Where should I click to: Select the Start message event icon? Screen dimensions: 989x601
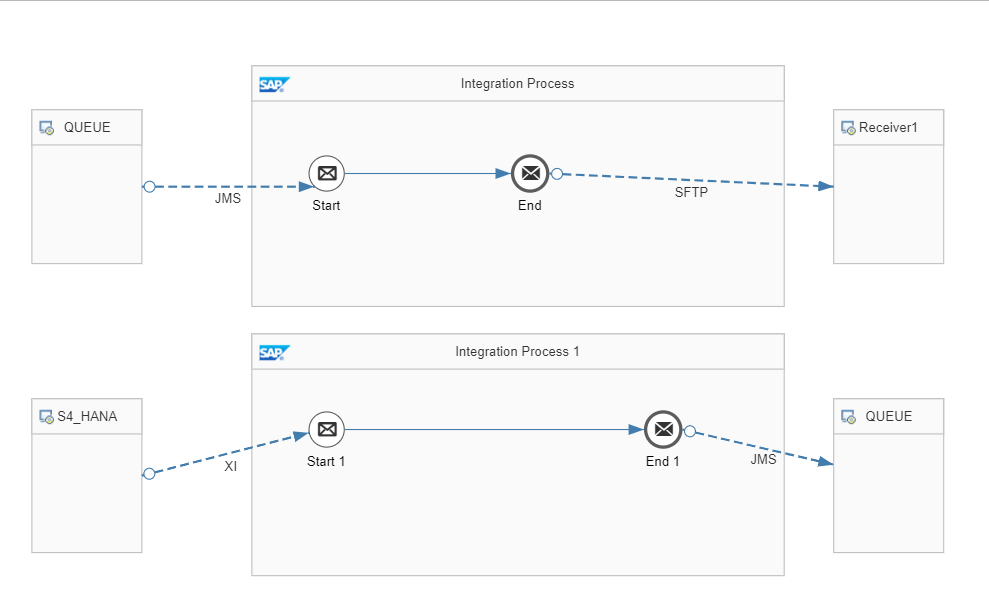pyautogui.click(x=326, y=173)
